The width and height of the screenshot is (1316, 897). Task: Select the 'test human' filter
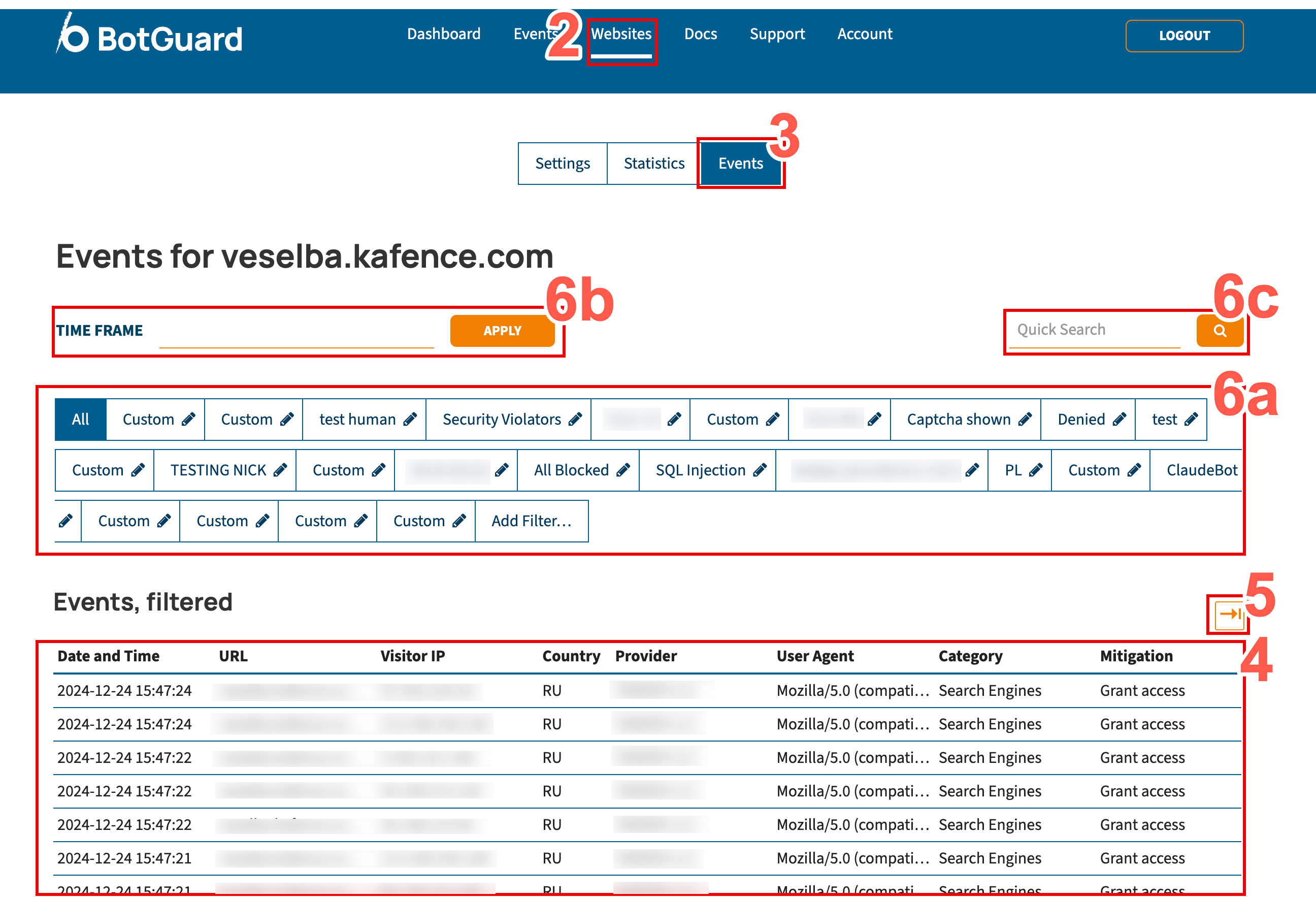coord(357,420)
